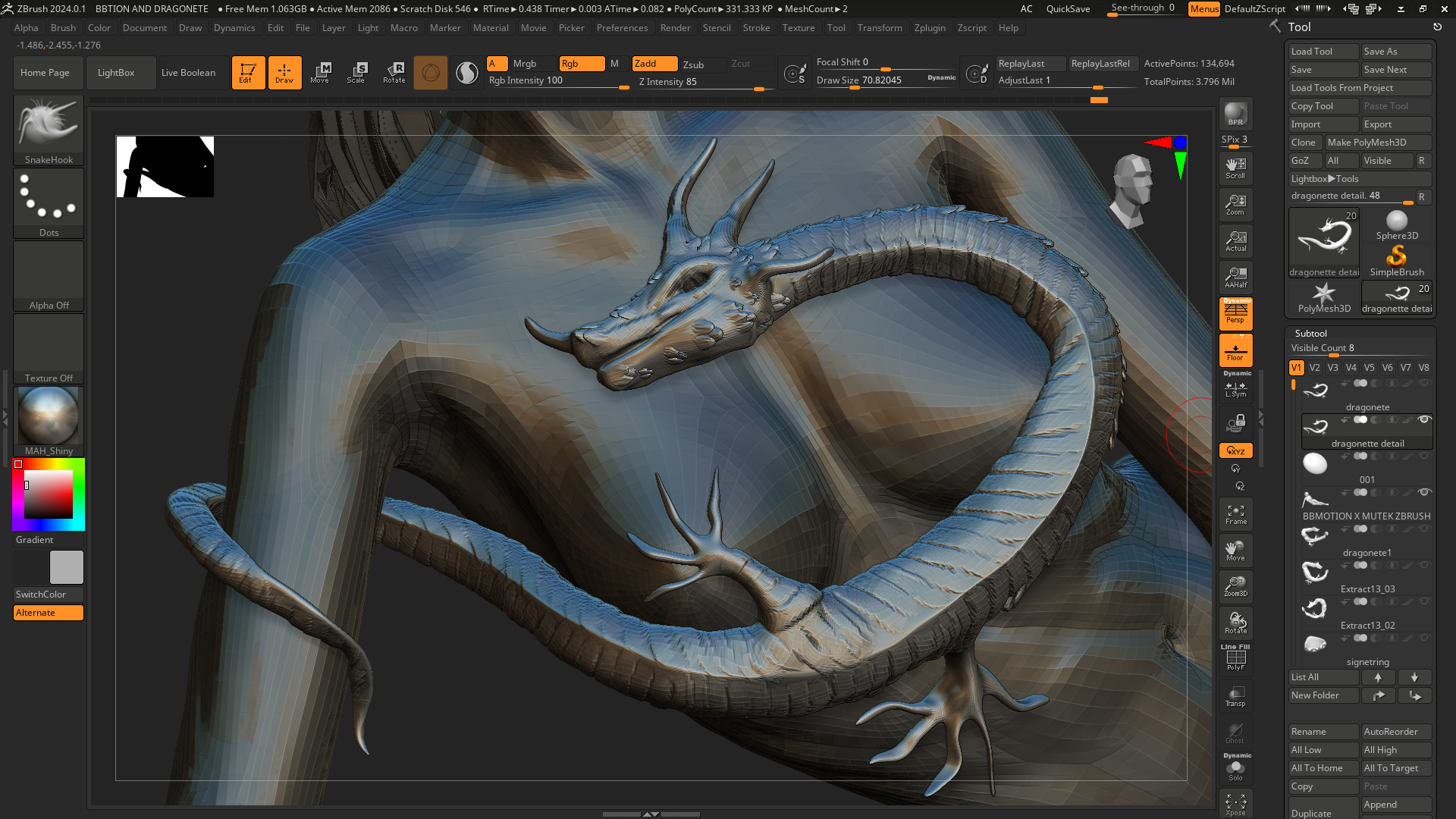
Task: Toggle the Persp perspective button
Action: pyautogui.click(x=1235, y=312)
